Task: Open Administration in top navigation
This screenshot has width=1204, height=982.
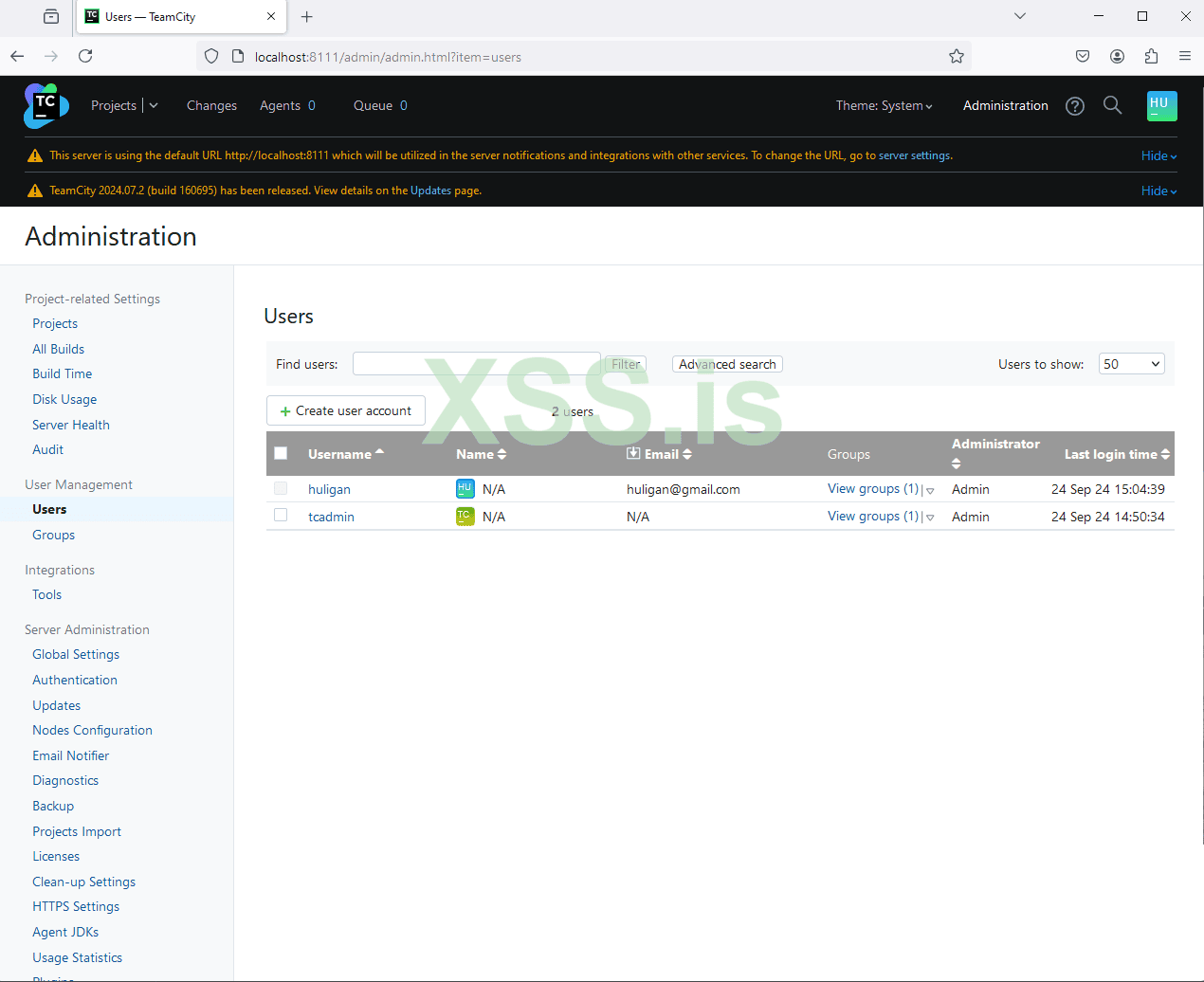Action: click(x=1005, y=106)
